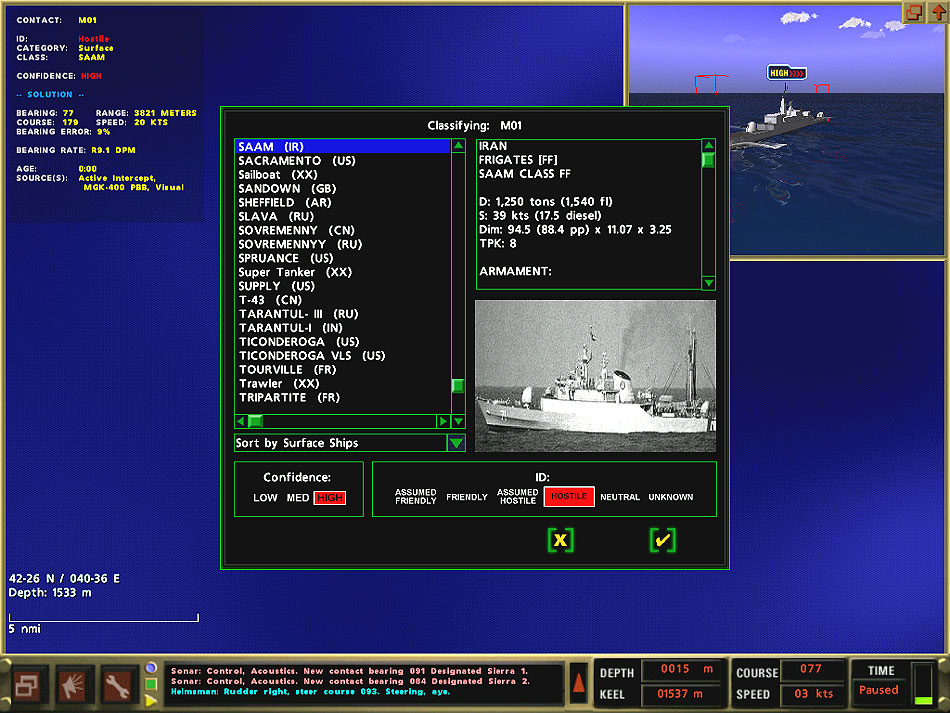Set ID to ASSUMED FRIENDLY
Screen dimensions: 950x713
(416, 497)
